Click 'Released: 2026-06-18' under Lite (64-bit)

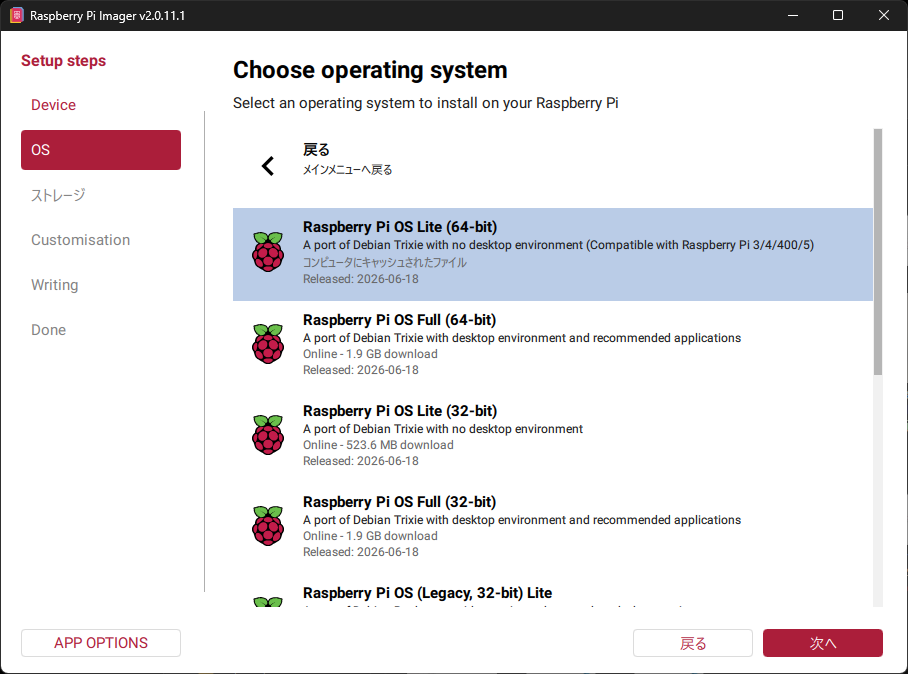coord(361,279)
